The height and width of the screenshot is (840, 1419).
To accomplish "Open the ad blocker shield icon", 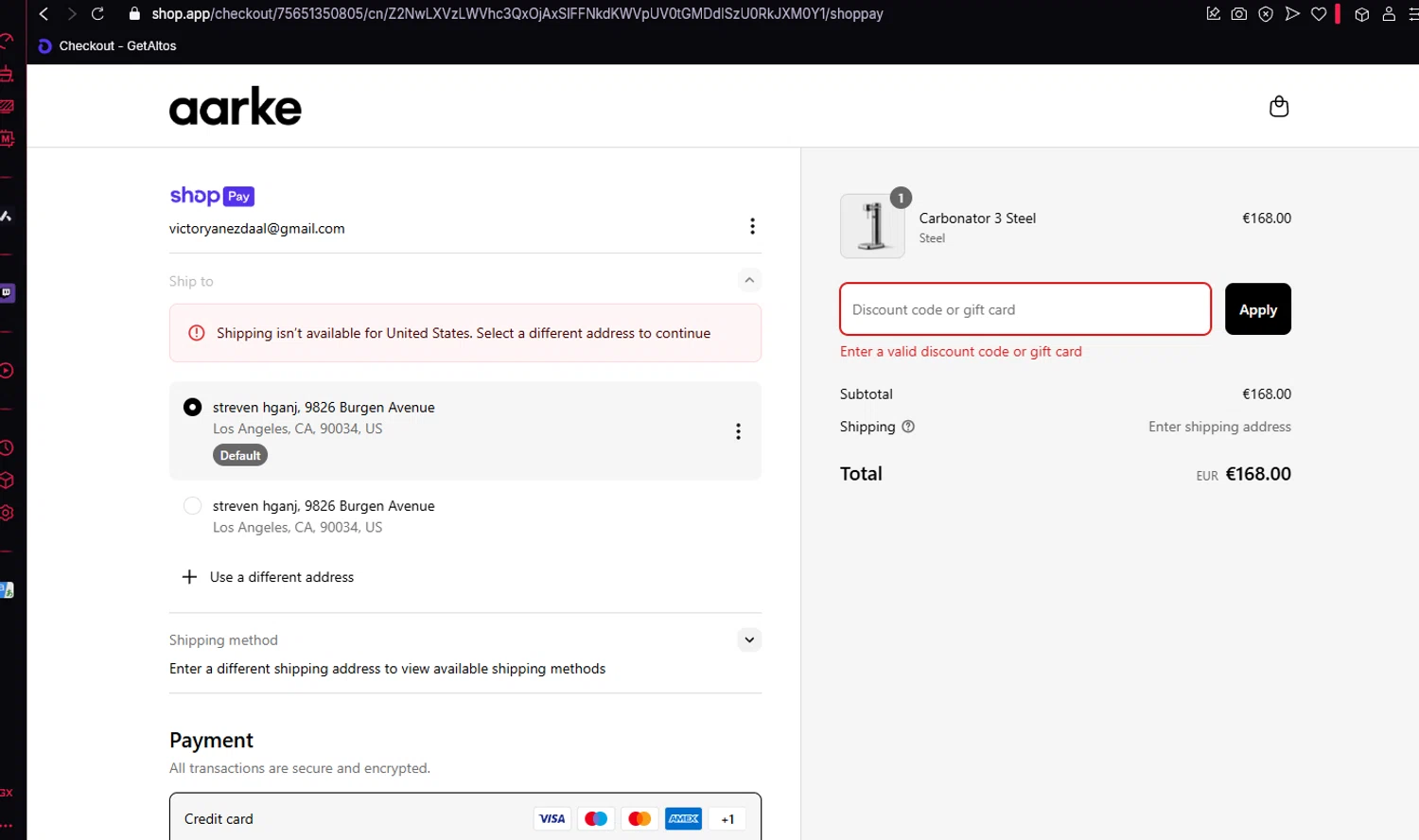I will [1266, 14].
